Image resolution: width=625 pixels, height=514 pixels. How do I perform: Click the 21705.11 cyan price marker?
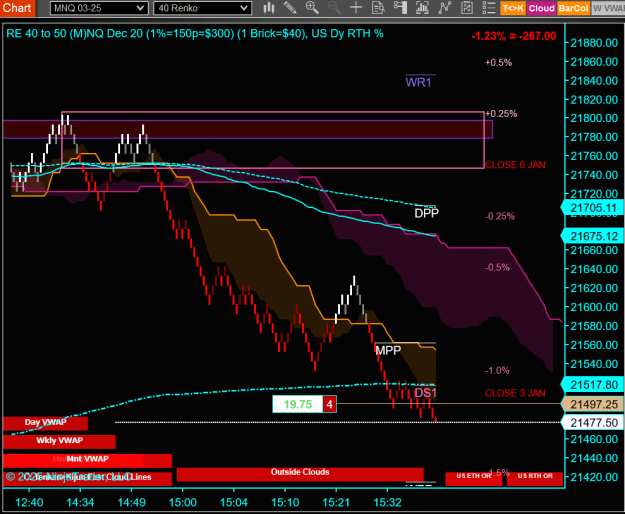point(593,208)
